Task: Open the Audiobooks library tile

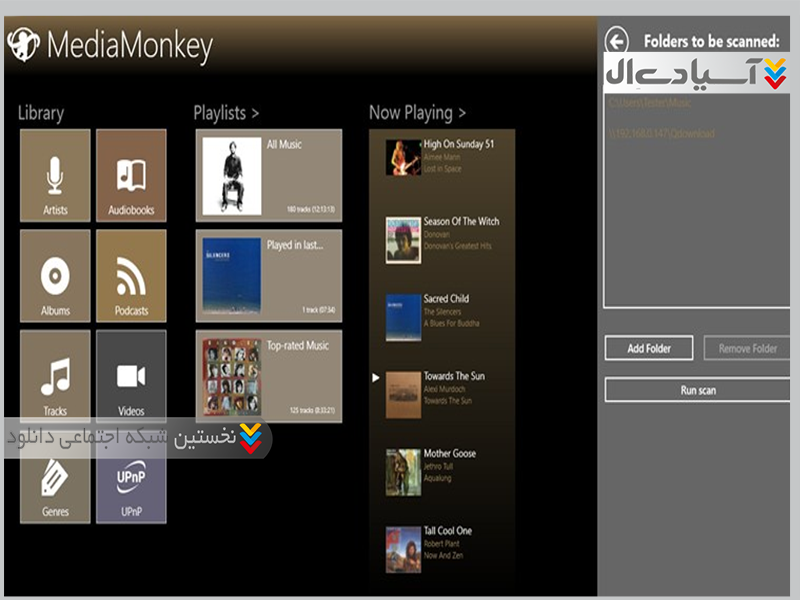Action: coord(131,175)
